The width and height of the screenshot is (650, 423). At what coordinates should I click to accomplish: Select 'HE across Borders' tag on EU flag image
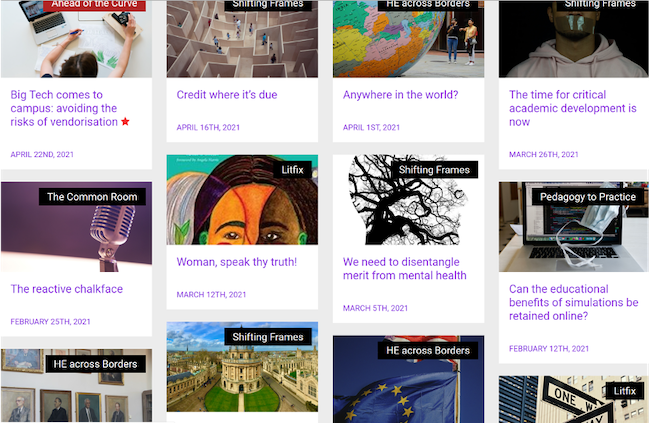click(x=428, y=350)
